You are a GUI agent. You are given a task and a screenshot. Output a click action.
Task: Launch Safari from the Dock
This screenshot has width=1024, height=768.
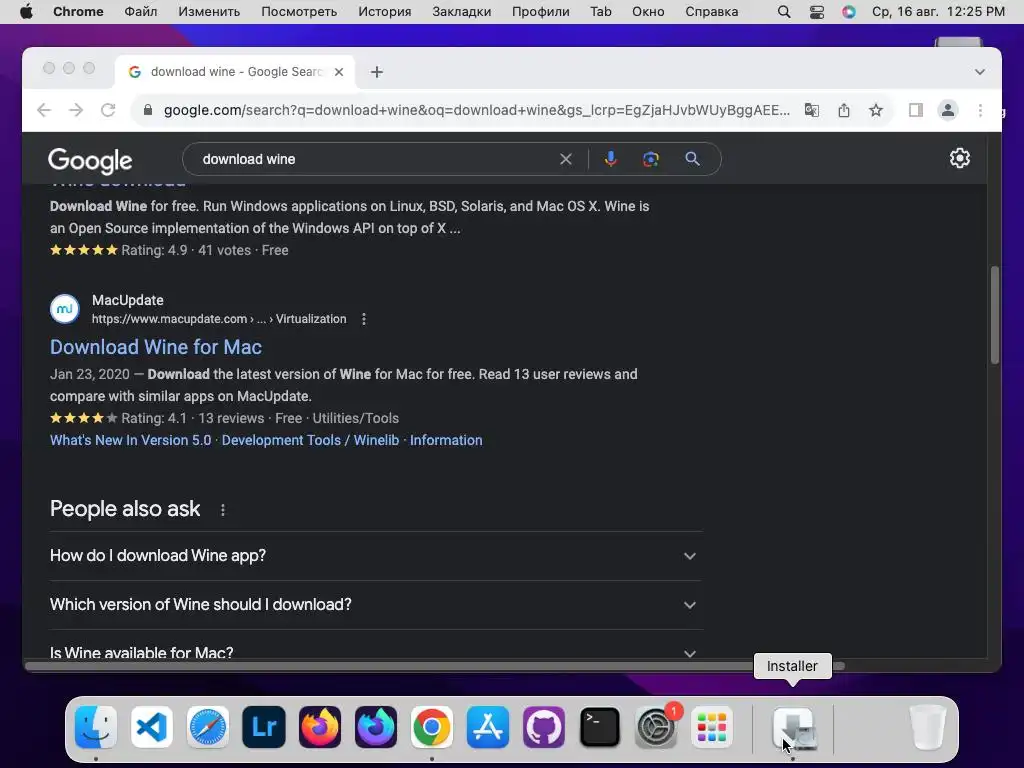point(208,727)
